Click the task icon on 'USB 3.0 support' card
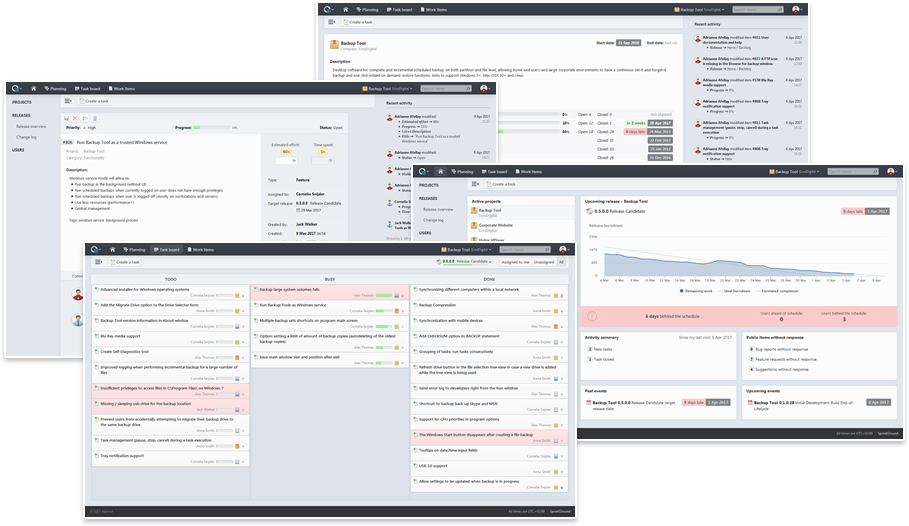 tap(415, 466)
